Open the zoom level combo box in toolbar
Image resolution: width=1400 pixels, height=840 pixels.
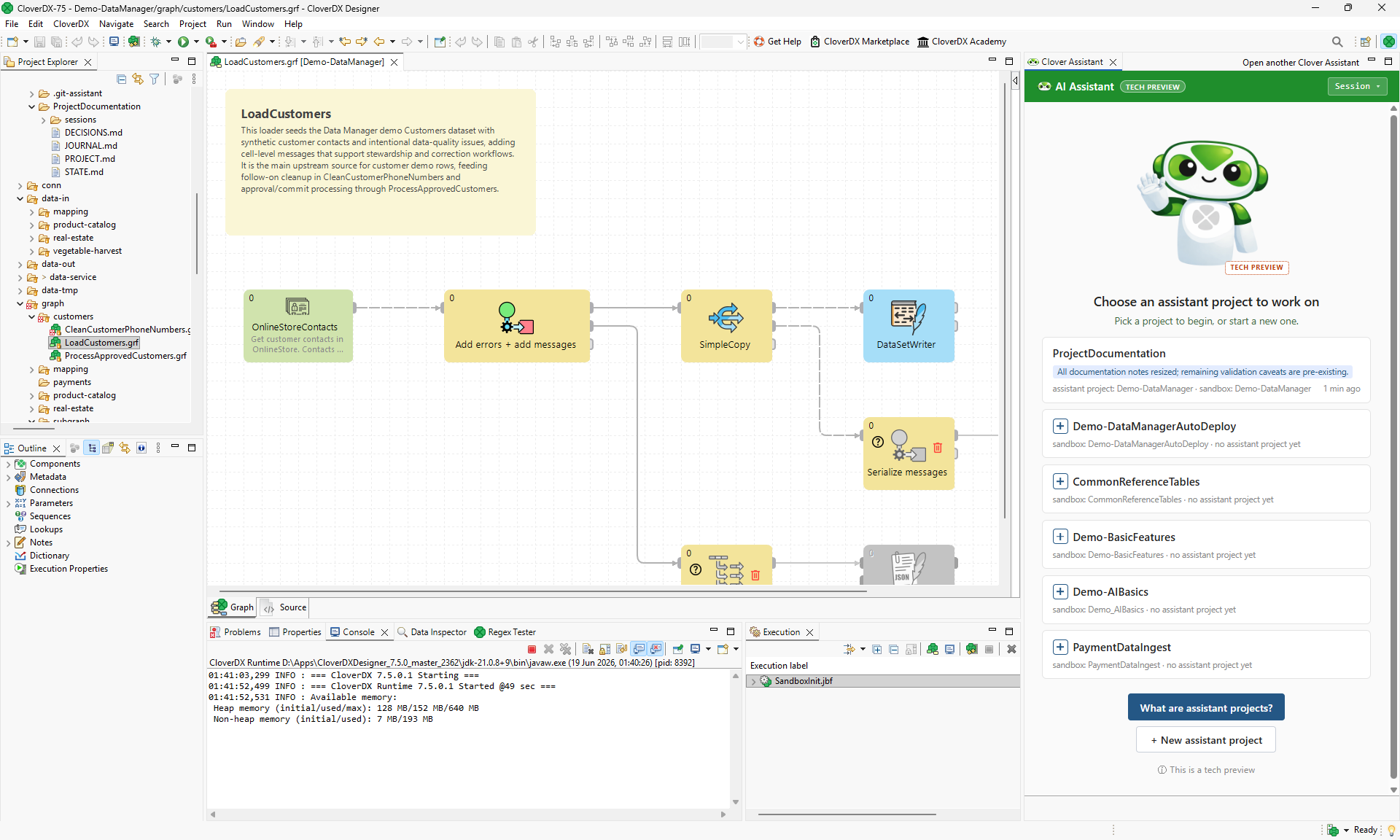coord(723,42)
